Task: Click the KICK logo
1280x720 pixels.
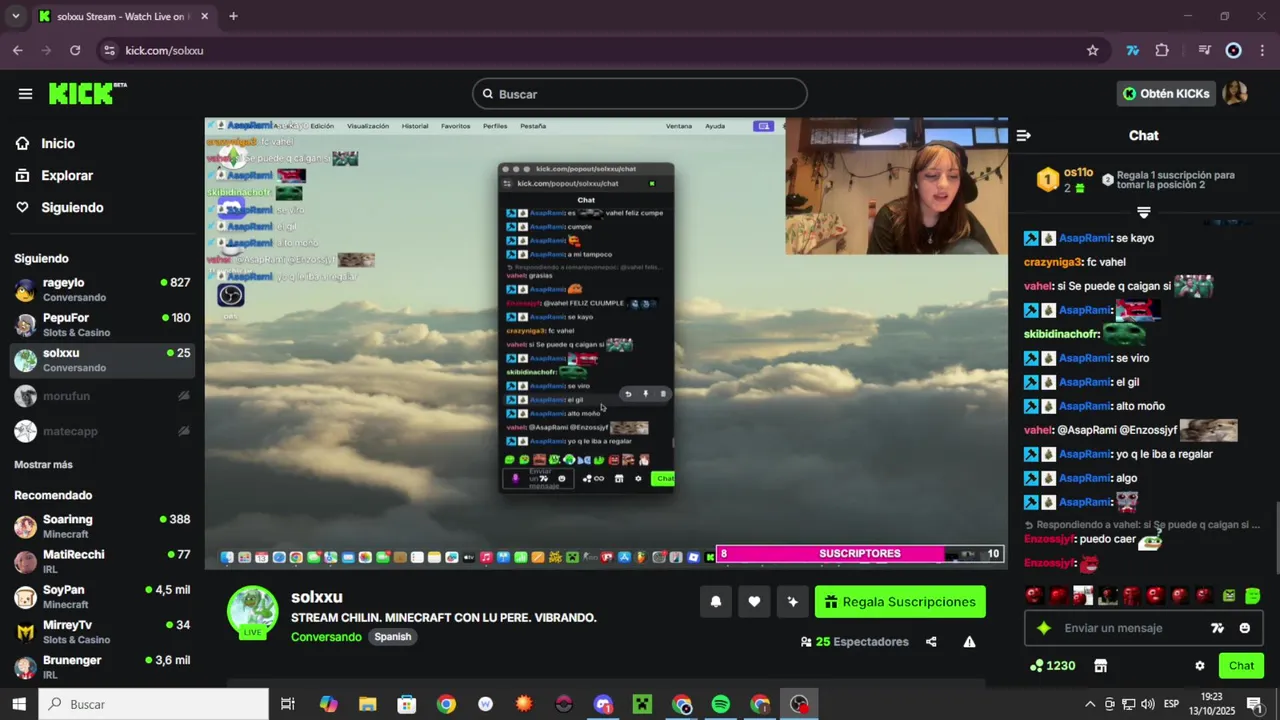Action: tap(87, 93)
